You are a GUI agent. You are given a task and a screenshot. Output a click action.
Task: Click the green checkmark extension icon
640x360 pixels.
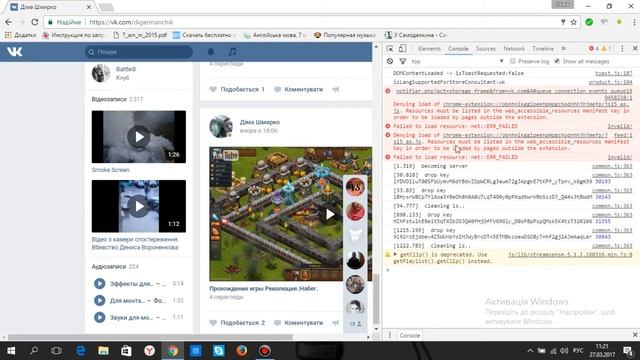pyautogui.click(x=589, y=22)
